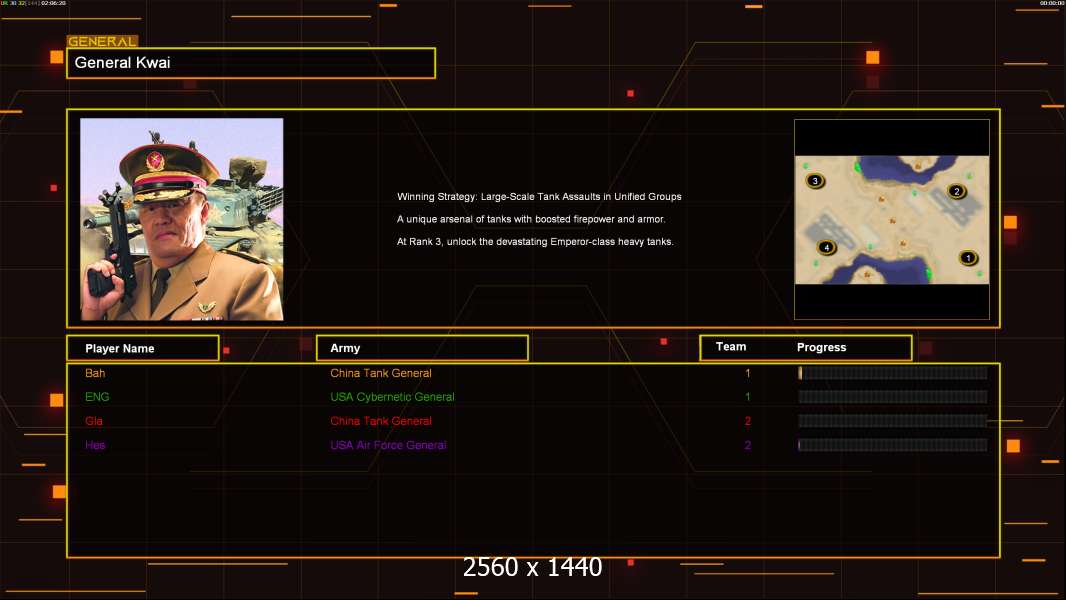Select player name Bah
Image resolution: width=1066 pixels, height=600 pixels.
(x=95, y=373)
